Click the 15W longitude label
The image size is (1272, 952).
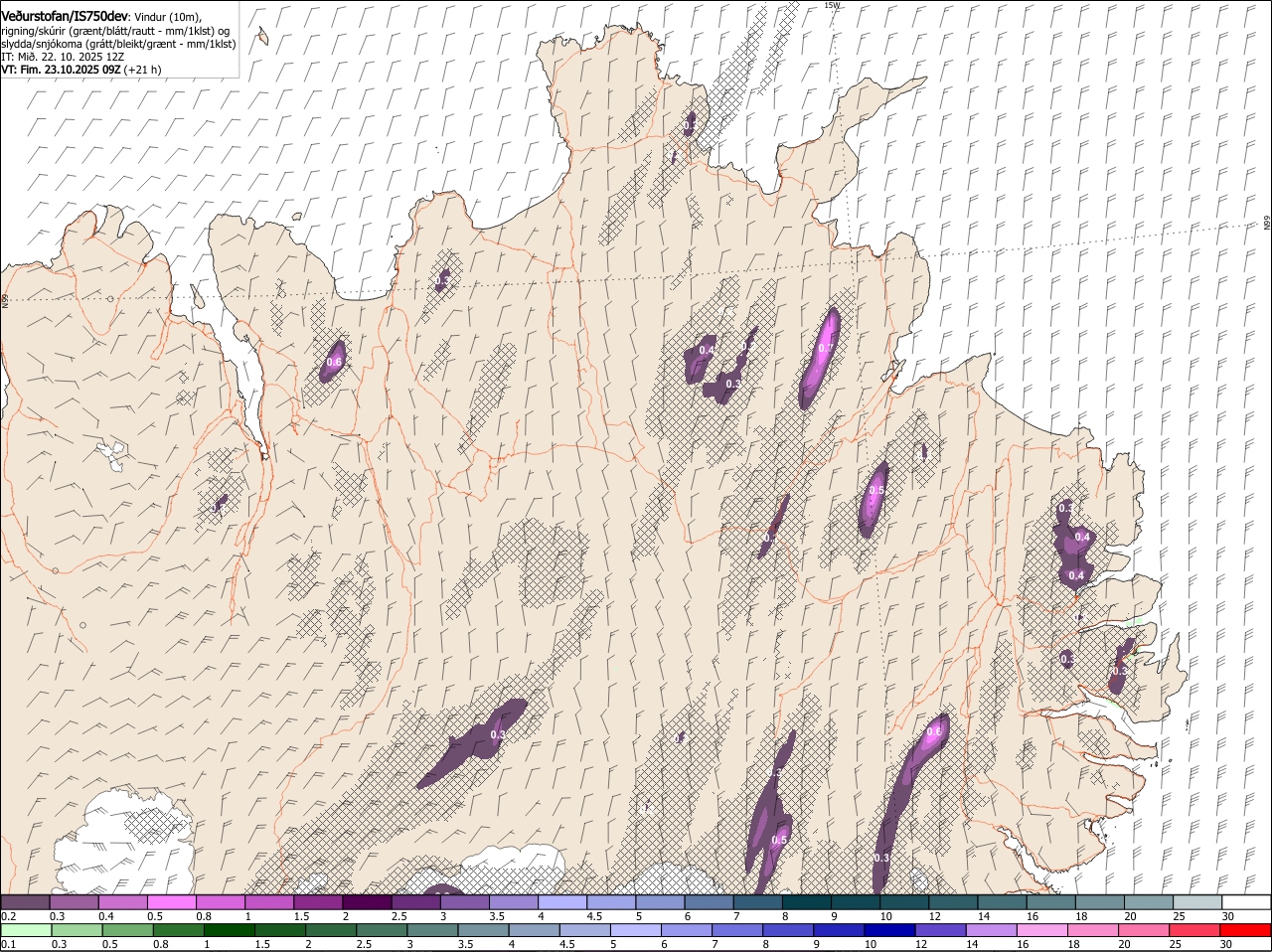point(832,5)
